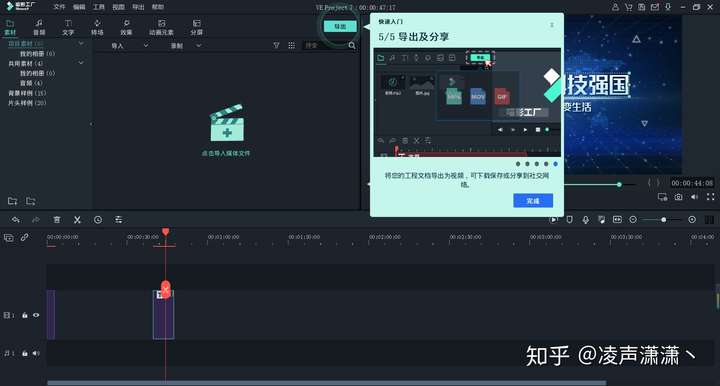
Task: Lock audio track 1
Action: click(x=25, y=353)
